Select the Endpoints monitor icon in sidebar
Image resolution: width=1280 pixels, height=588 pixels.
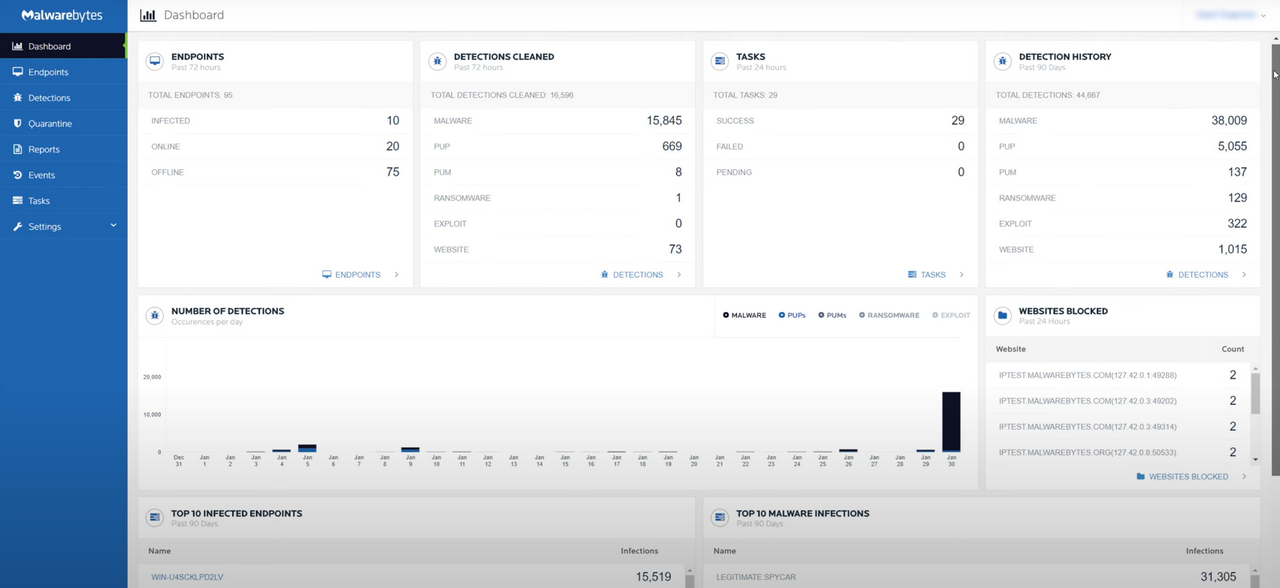pos(20,71)
